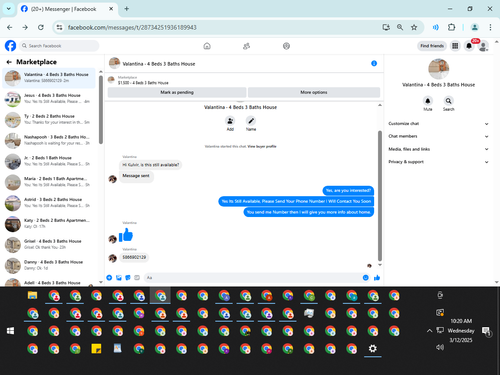Open a new browser tab
Image resolution: width=500 pixels, height=375 pixels.
click(127, 9)
